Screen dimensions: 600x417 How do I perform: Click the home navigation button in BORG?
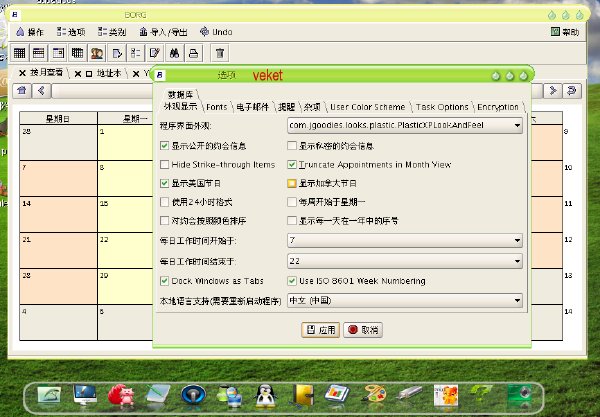[x=22, y=91]
